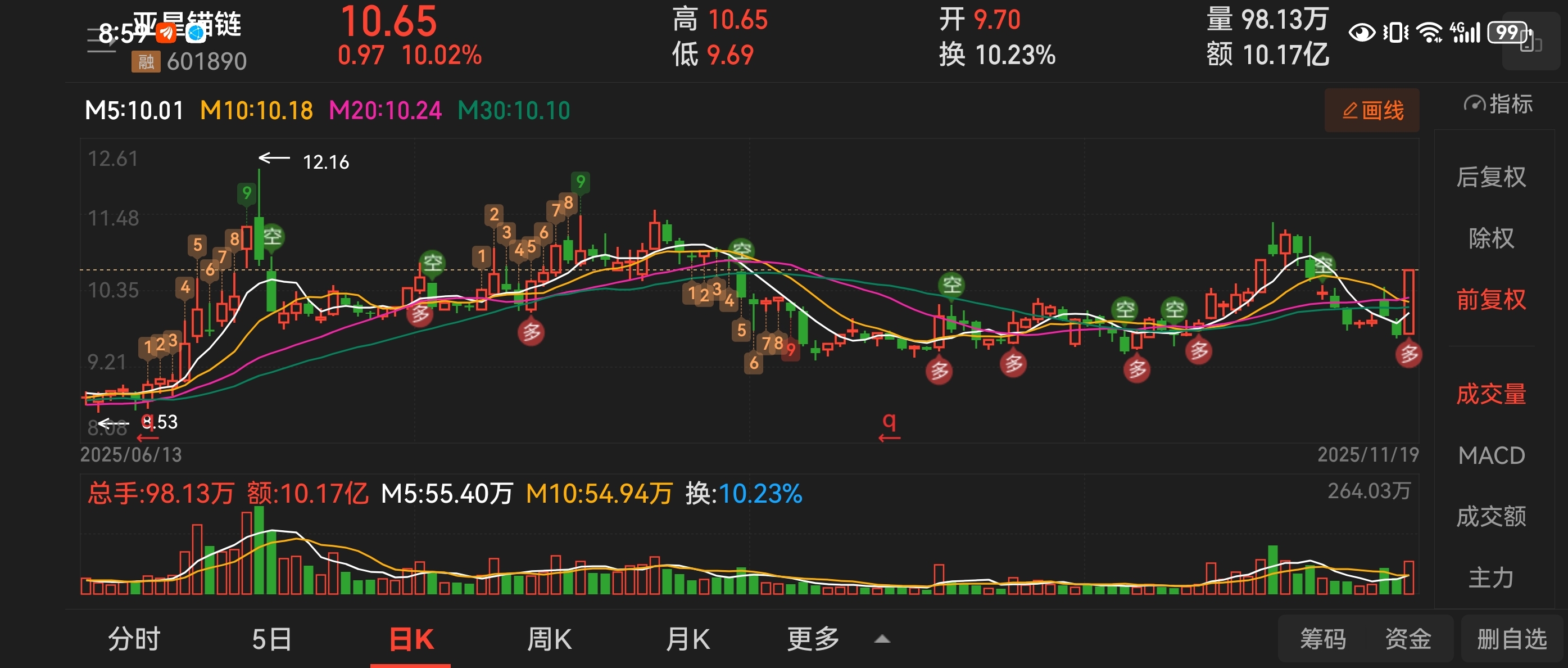
Task: Tap the 融 margin badge beside stock code
Action: [x=146, y=61]
